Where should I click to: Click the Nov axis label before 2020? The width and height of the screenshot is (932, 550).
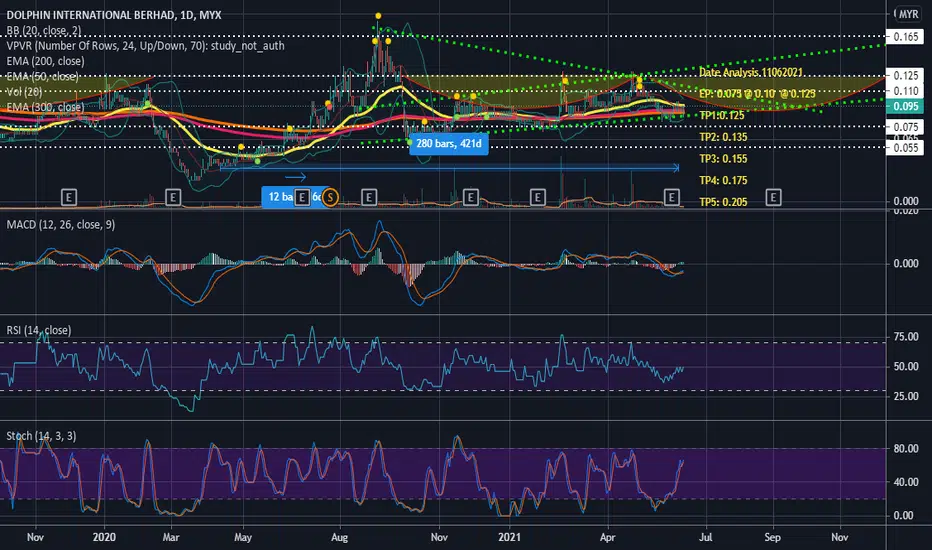(35, 538)
